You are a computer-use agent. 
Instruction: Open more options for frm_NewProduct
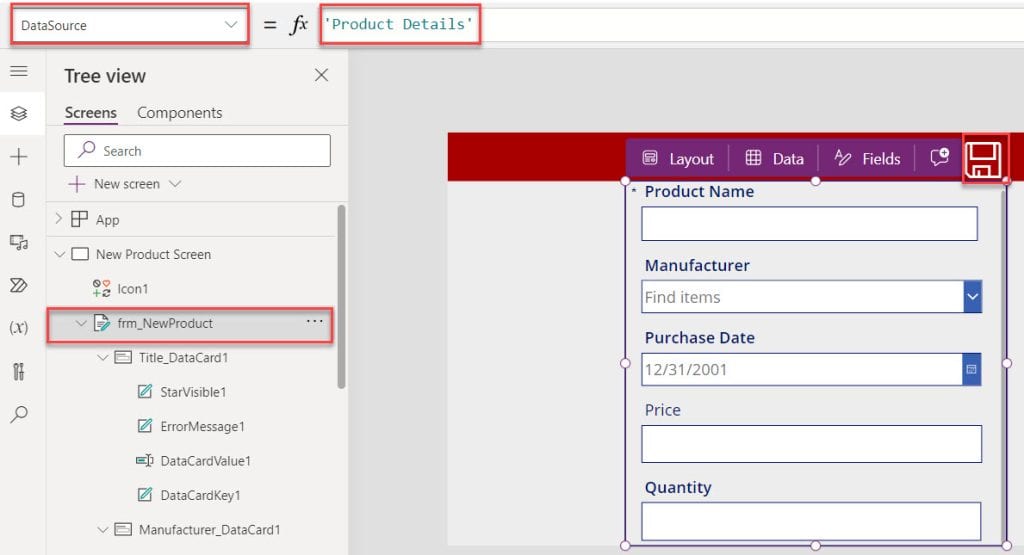(315, 321)
